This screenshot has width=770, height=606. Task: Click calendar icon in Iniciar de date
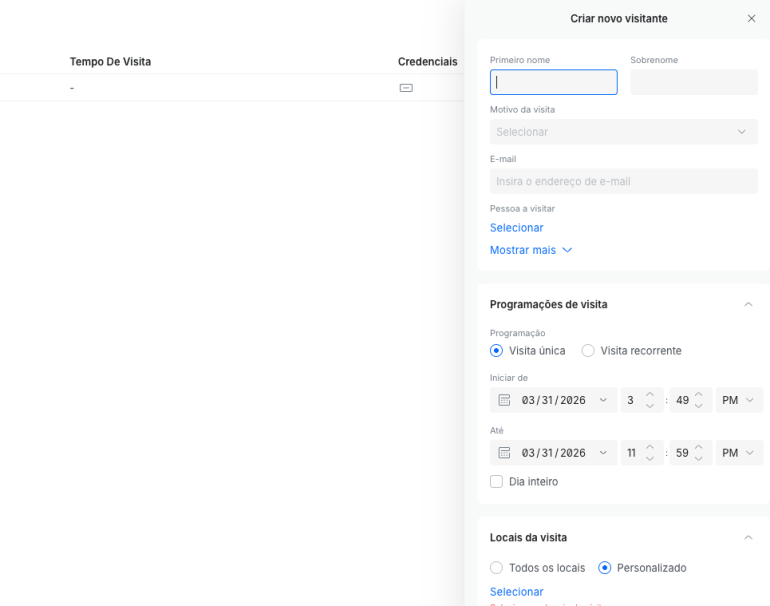(x=504, y=400)
